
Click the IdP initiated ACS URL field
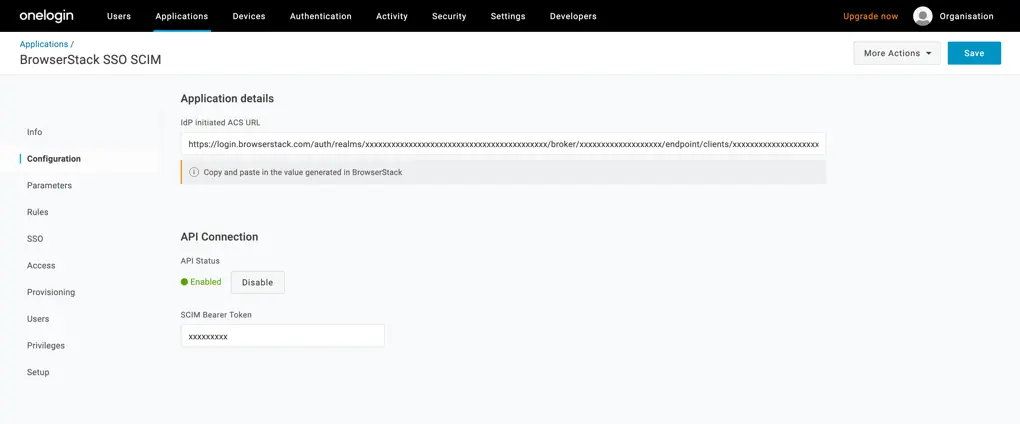tap(503, 144)
